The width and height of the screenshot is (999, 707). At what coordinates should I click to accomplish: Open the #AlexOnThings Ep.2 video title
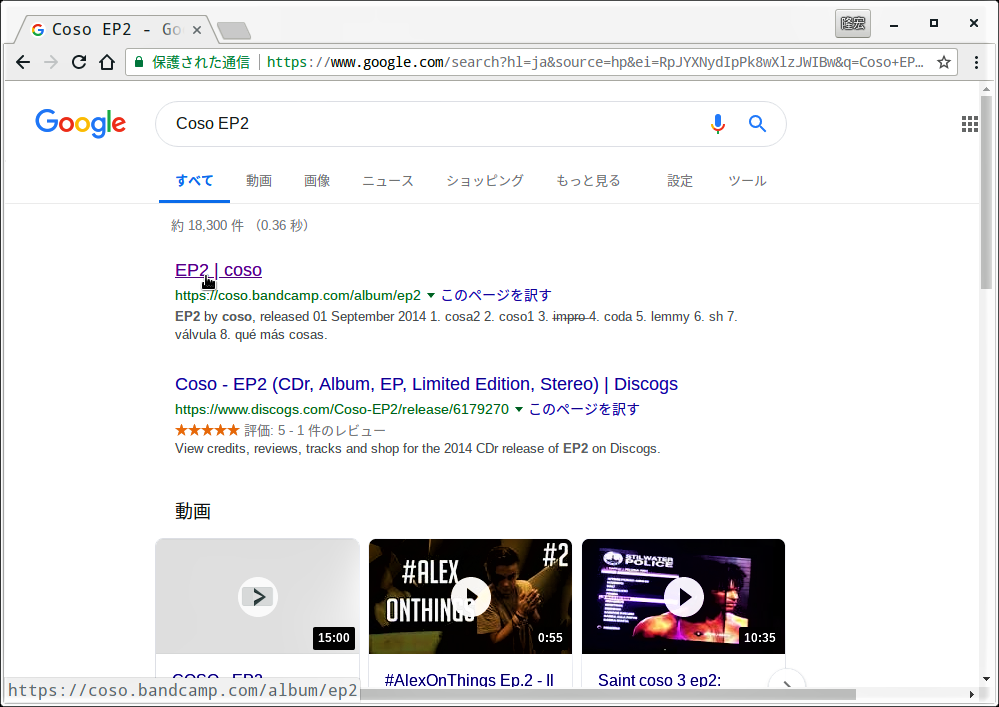tap(469, 680)
